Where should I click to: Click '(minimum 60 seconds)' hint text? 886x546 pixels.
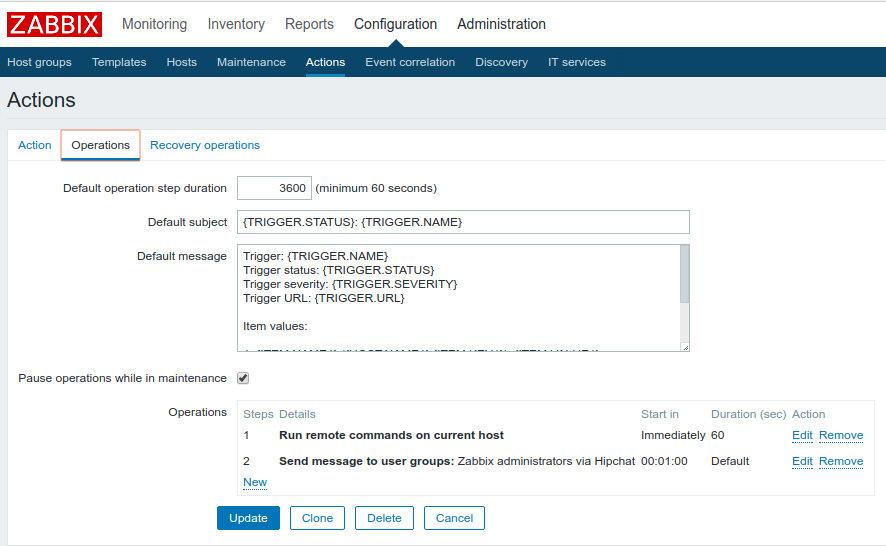376,188
